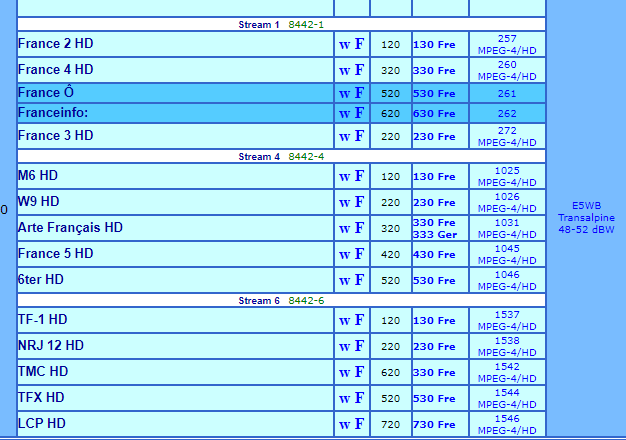
Task: Open the w link in France 3 HD row
Action: click(345, 137)
